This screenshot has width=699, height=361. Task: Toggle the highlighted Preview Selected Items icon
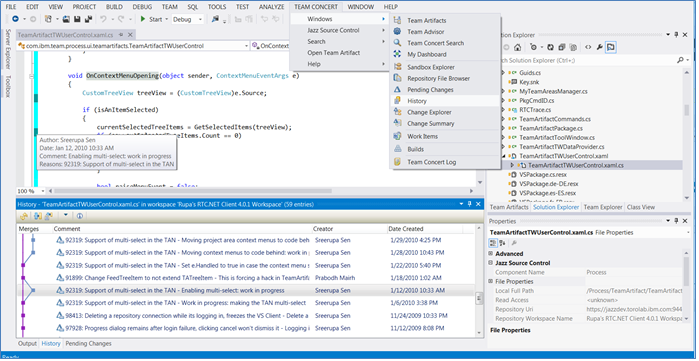click(x=611, y=47)
